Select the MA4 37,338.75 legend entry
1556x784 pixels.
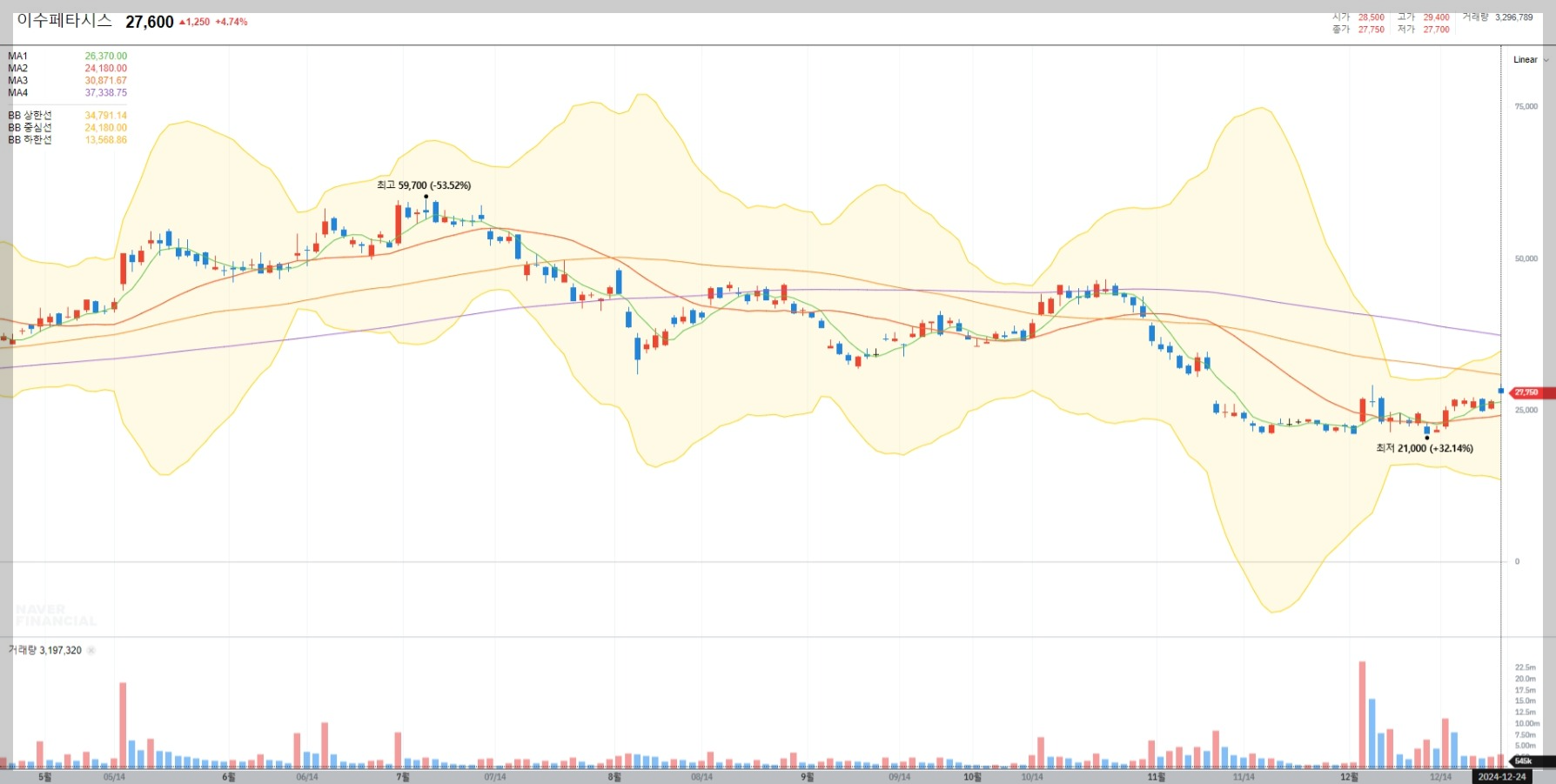point(67,92)
